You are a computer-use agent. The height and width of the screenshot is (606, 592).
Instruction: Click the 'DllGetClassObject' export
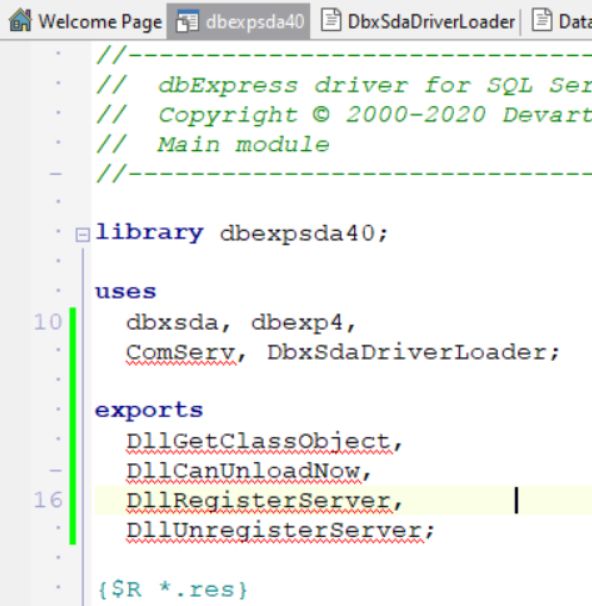[259, 441]
